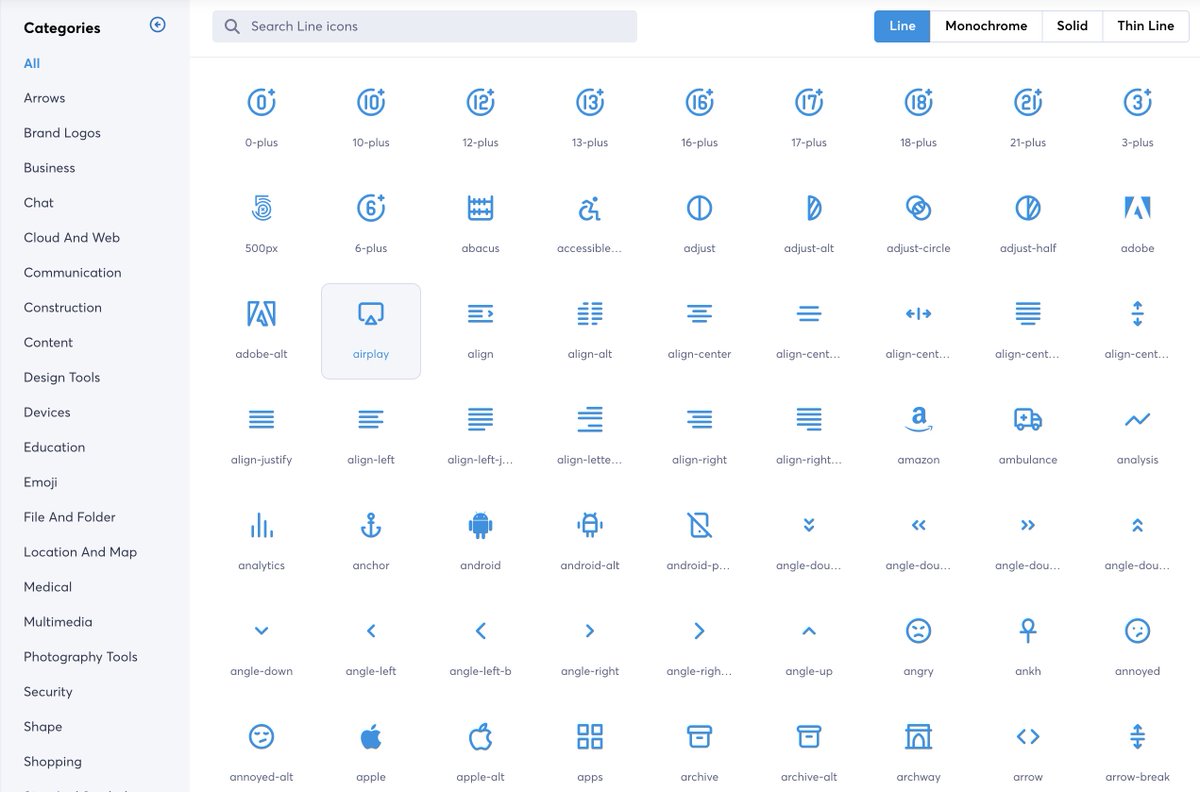Screen dimensions: 1200x792
Task: Select the apps grid icon
Action: point(590,737)
